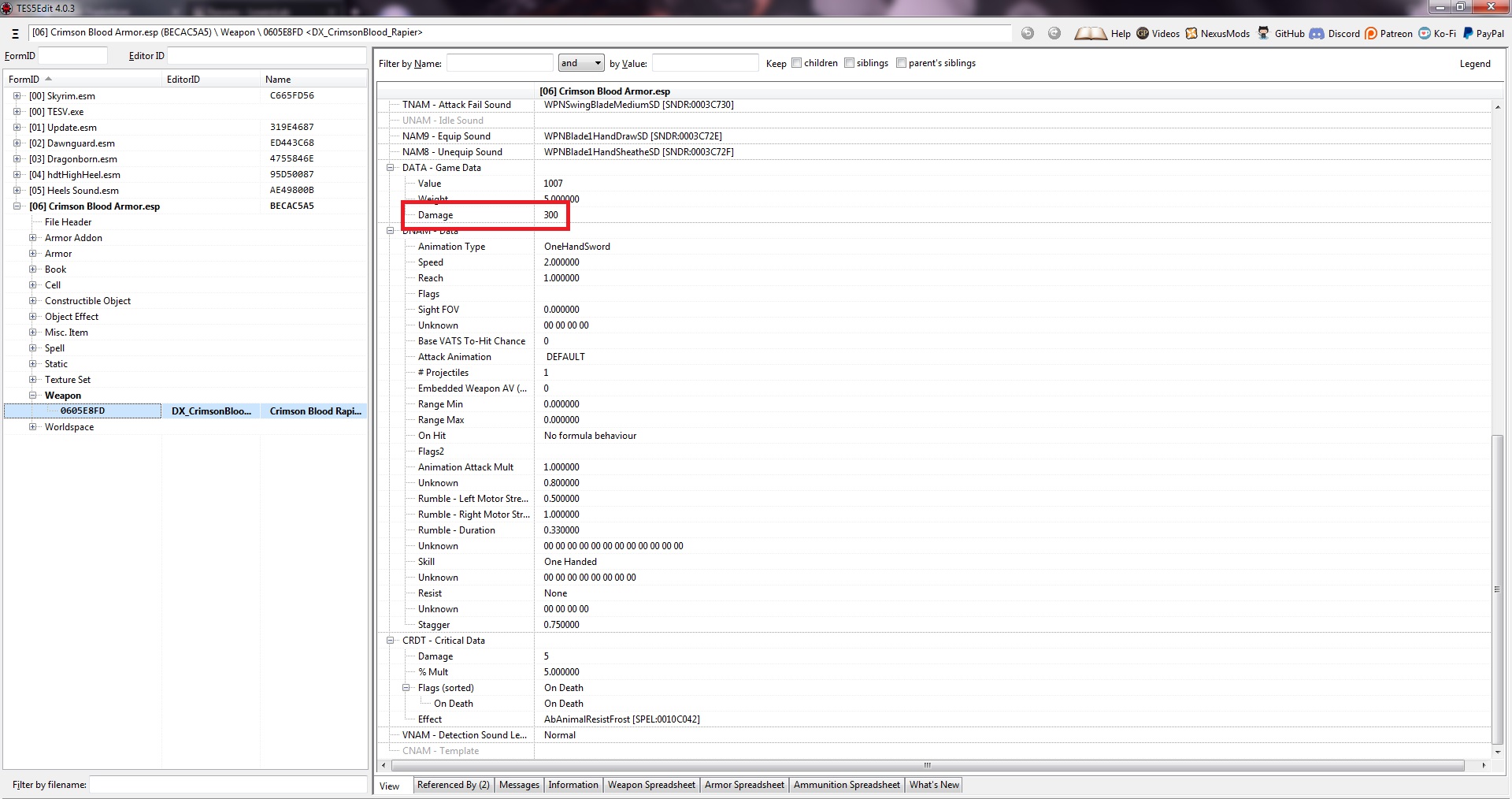Sort by the FormID column header
The height and width of the screenshot is (799, 1512).
[83, 80]
